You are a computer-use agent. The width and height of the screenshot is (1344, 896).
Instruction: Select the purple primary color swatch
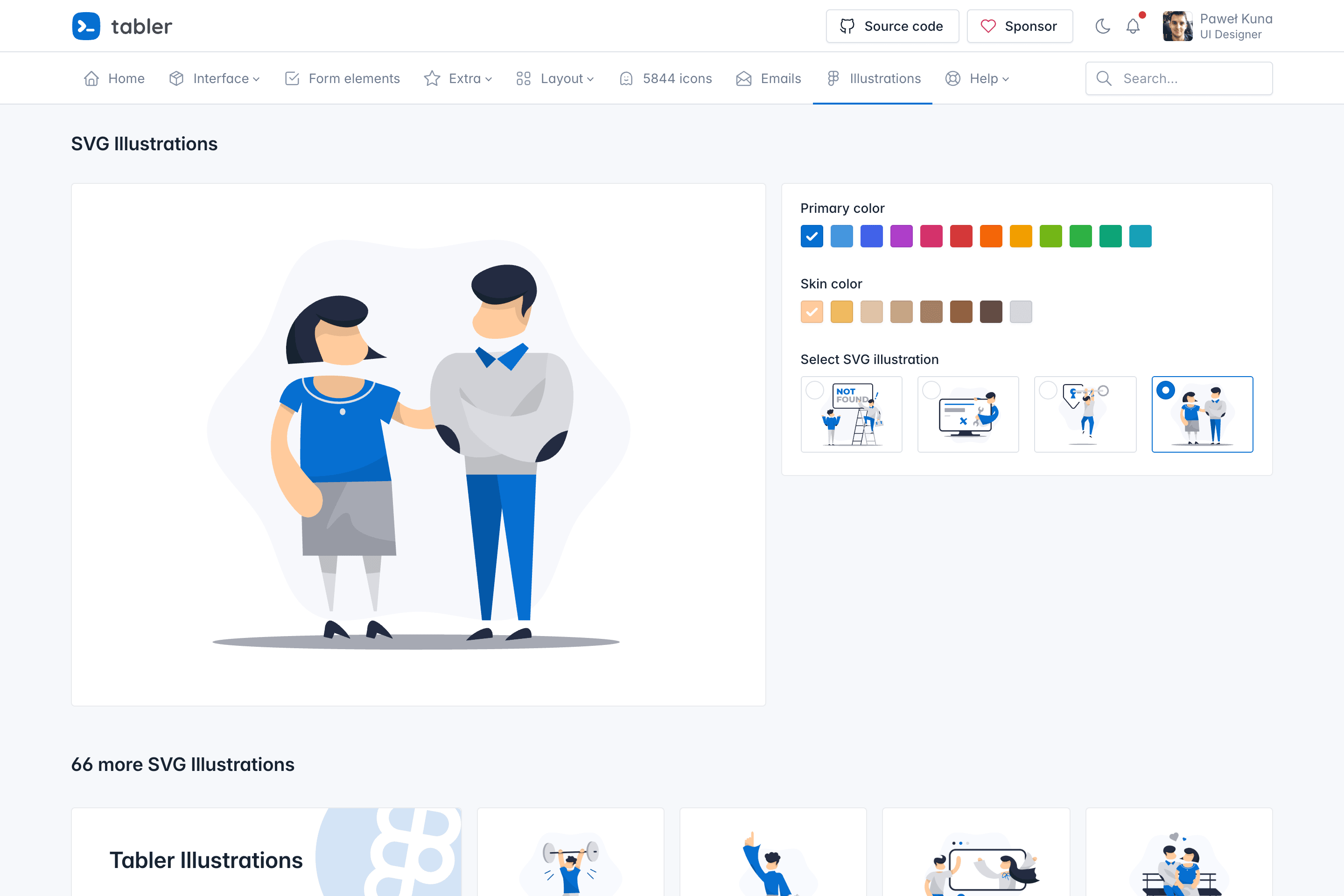pyautogui.click(x=901, y=236)
